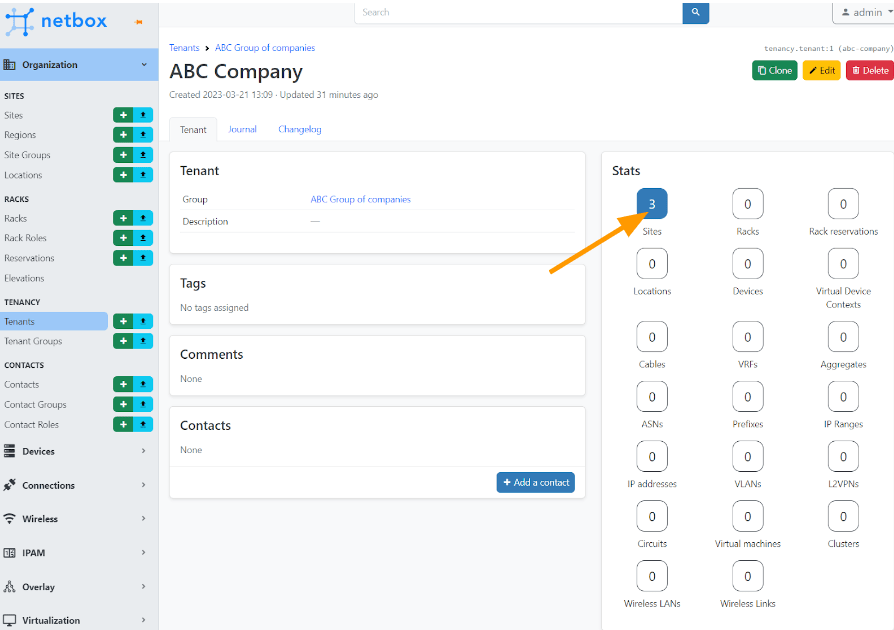
Task: Import Contacts using upload icon
Action: (x=143, y=385)
